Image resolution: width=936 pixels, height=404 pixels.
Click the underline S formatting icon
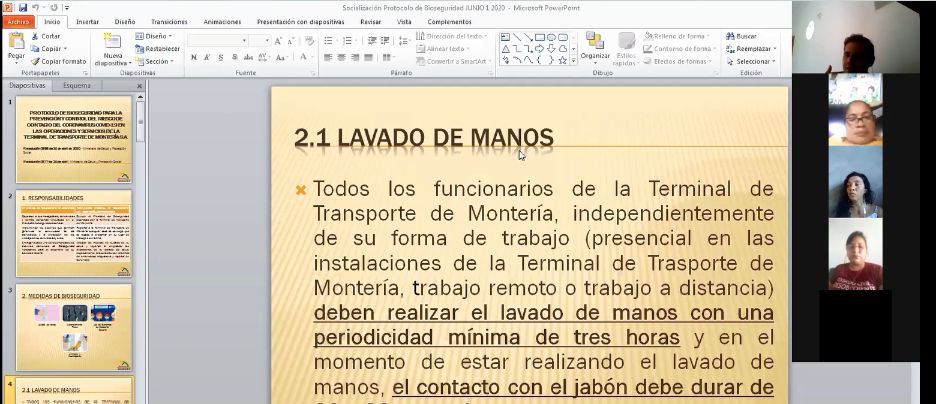click(220, 57)
